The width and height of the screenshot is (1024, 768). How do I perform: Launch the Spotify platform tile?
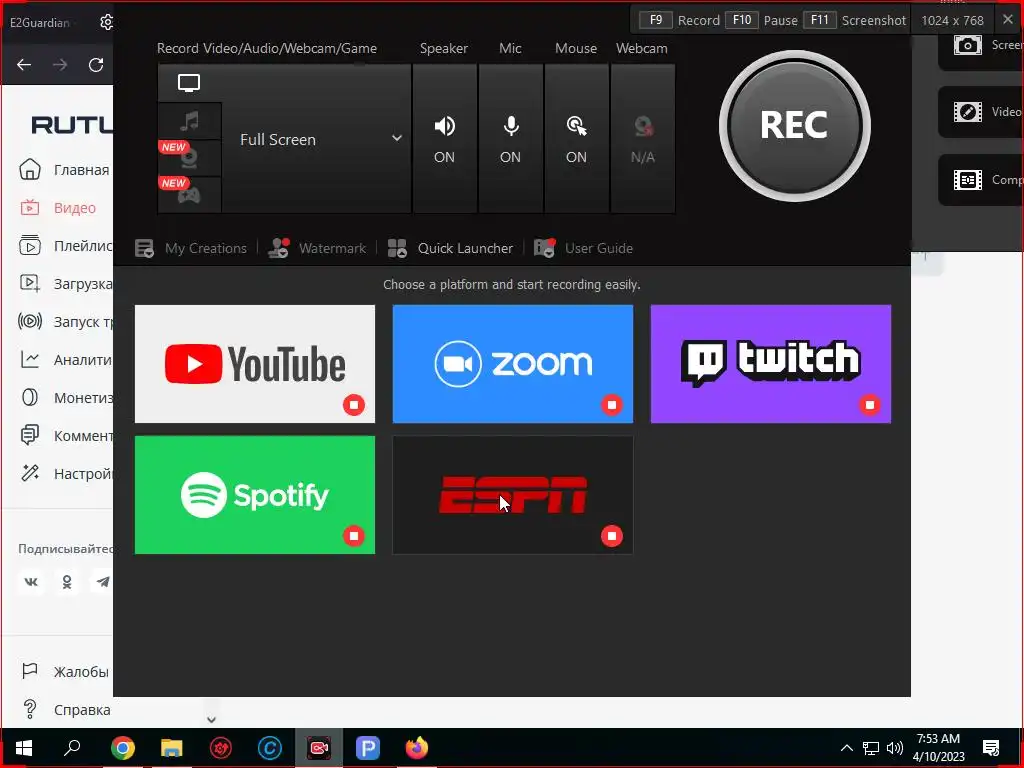tap(255, 495)
